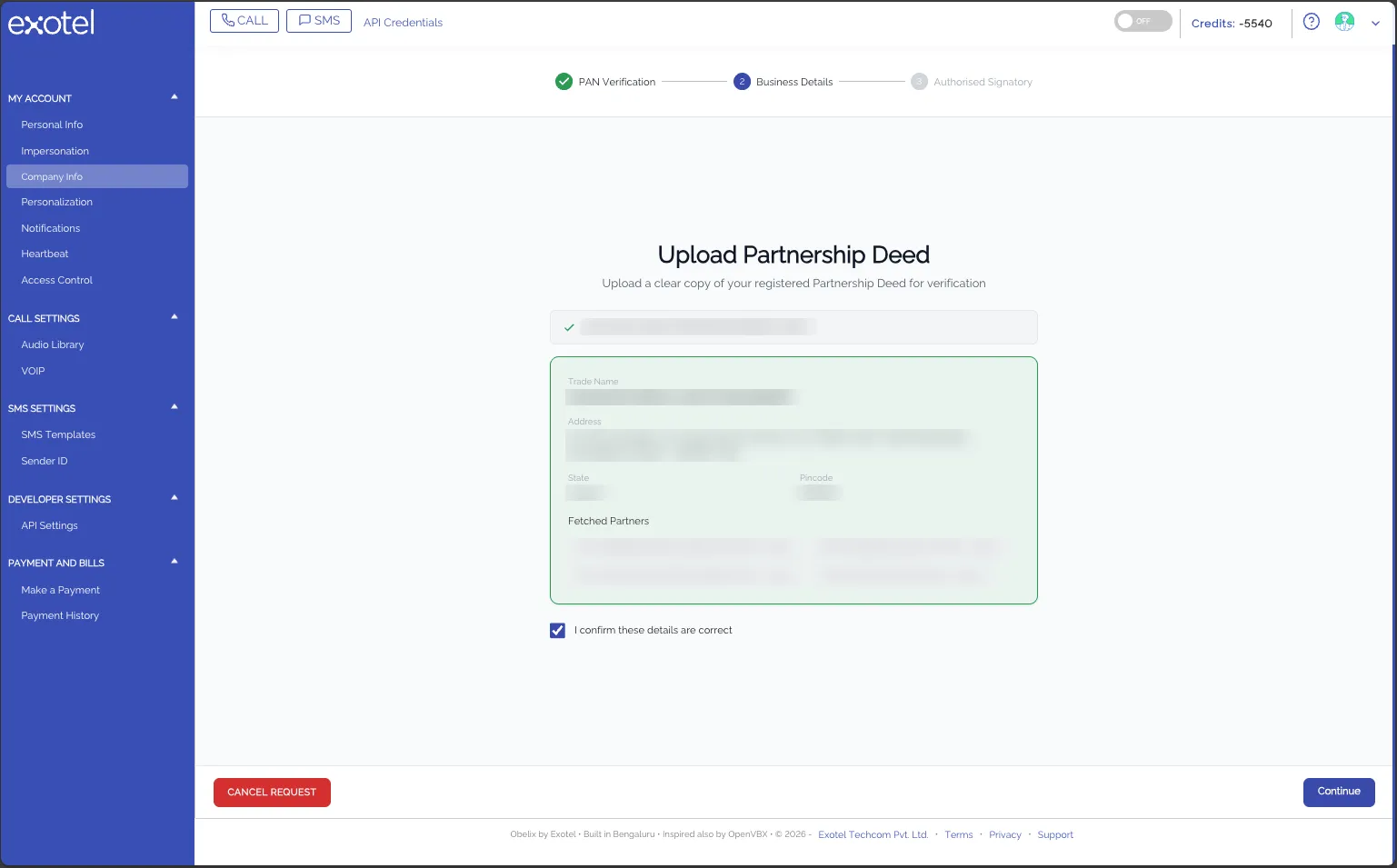Click the step 2 Business Details circle
This screenshot has width=1397, height=868.
tap(742, 82)
